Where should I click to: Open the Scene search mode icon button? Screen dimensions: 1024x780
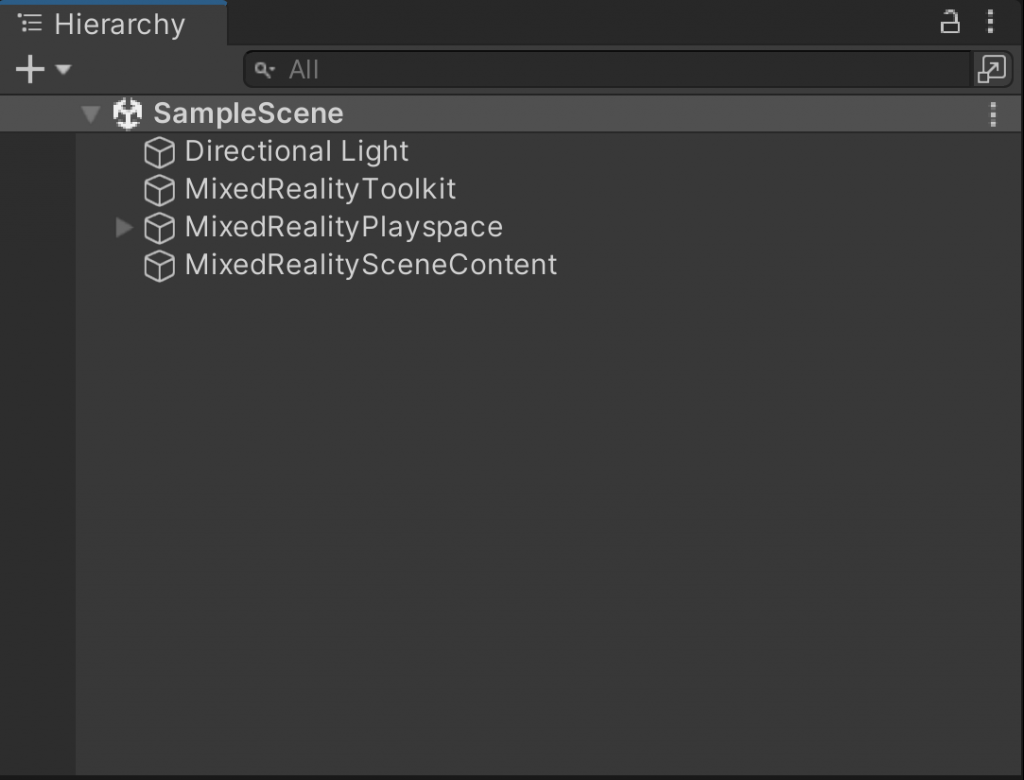pyautogui.click(x=991, y=69)
